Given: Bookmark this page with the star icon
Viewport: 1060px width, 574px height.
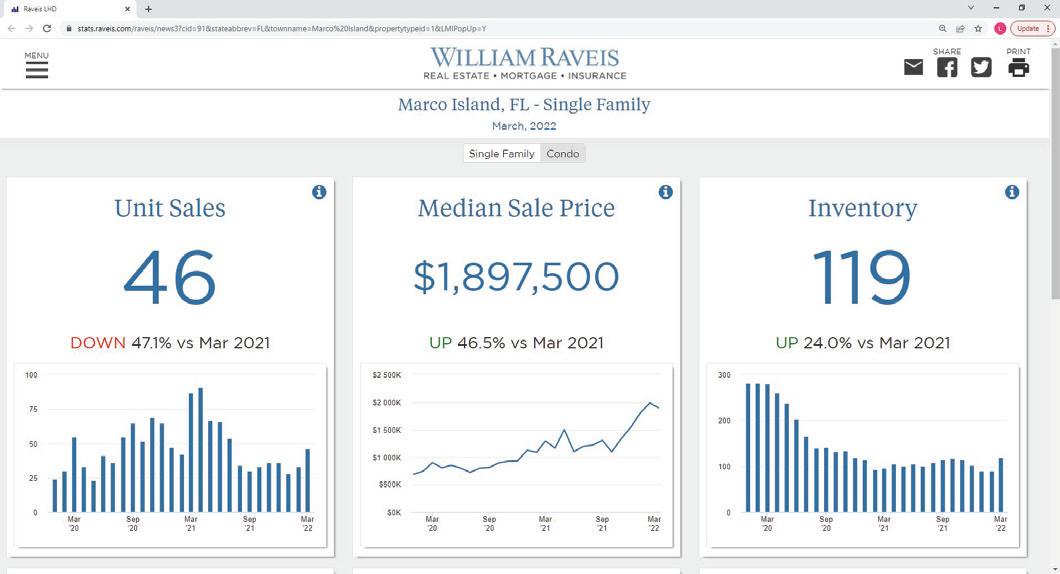Looking at the screenshot, I should click(978, 28).
